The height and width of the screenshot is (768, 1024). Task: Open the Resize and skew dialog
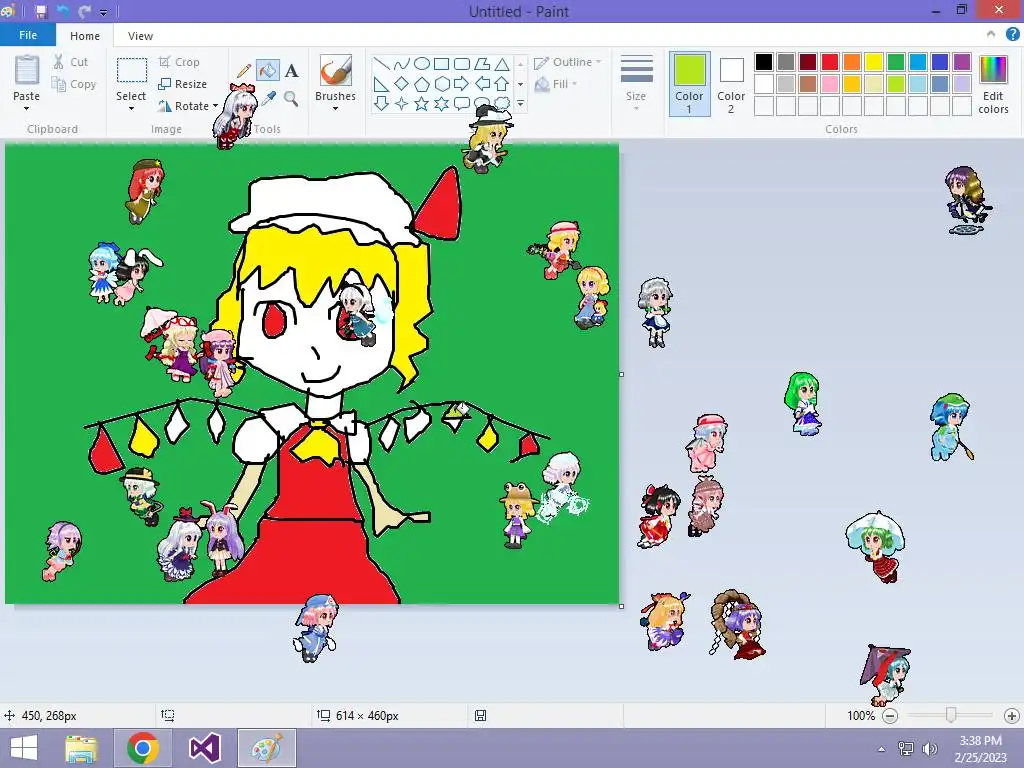pyautogui.click(x=183, y=84)
